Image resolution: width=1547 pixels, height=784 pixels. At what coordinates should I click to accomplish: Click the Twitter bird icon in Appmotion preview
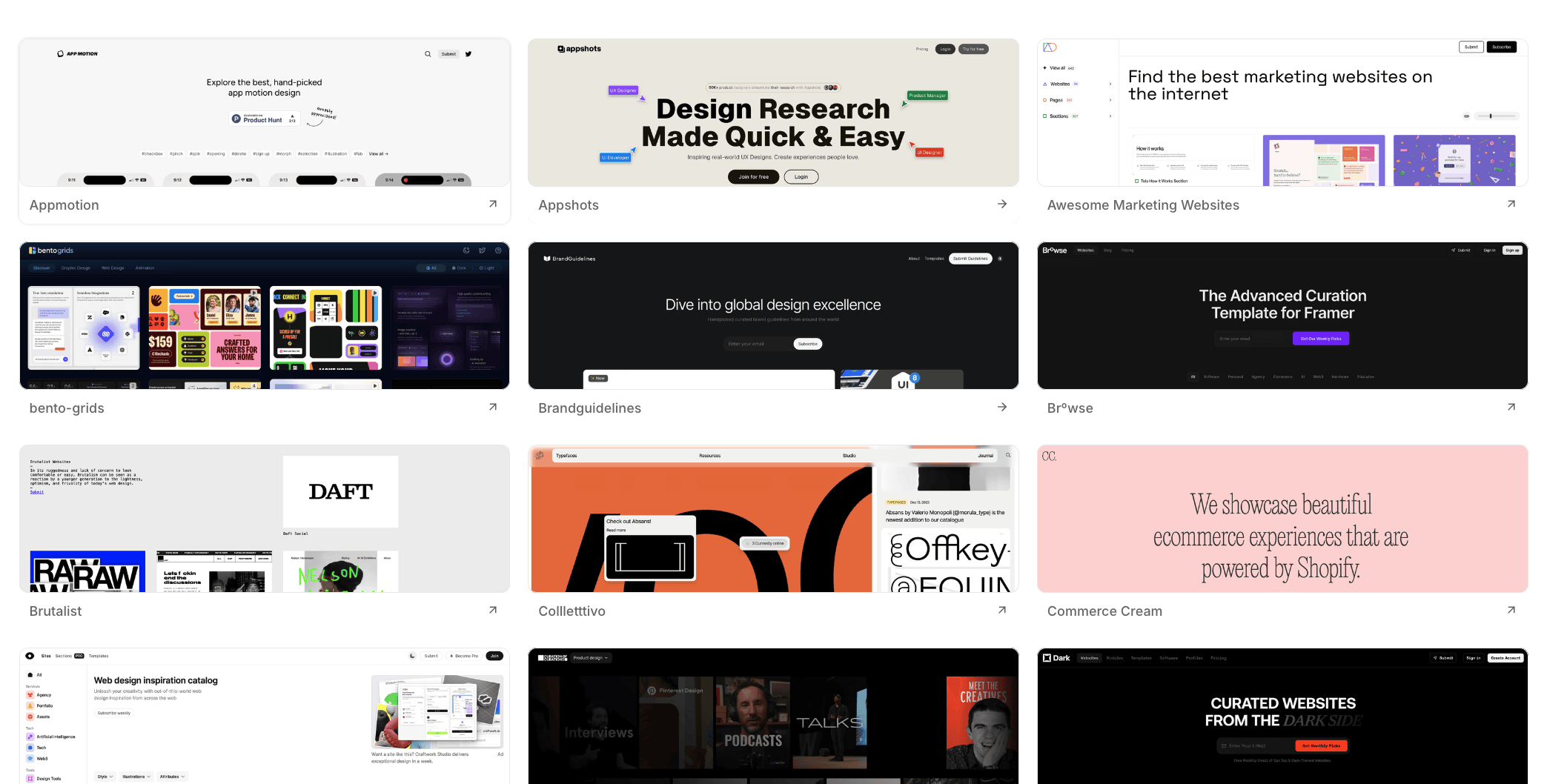468,54
